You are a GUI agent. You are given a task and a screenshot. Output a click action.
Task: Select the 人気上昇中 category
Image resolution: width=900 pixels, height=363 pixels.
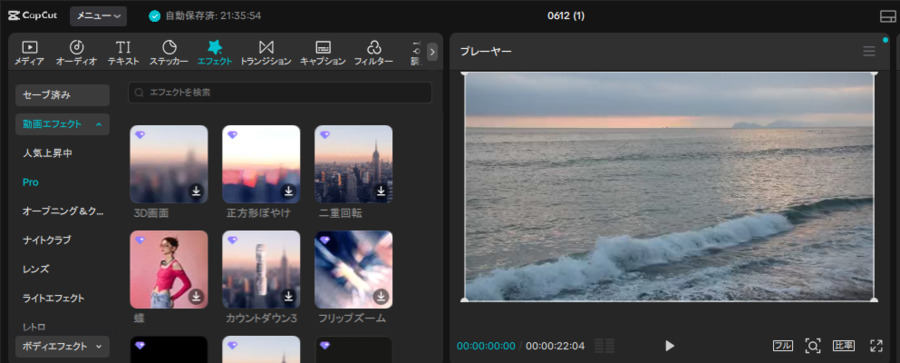(x=48, y=153)
